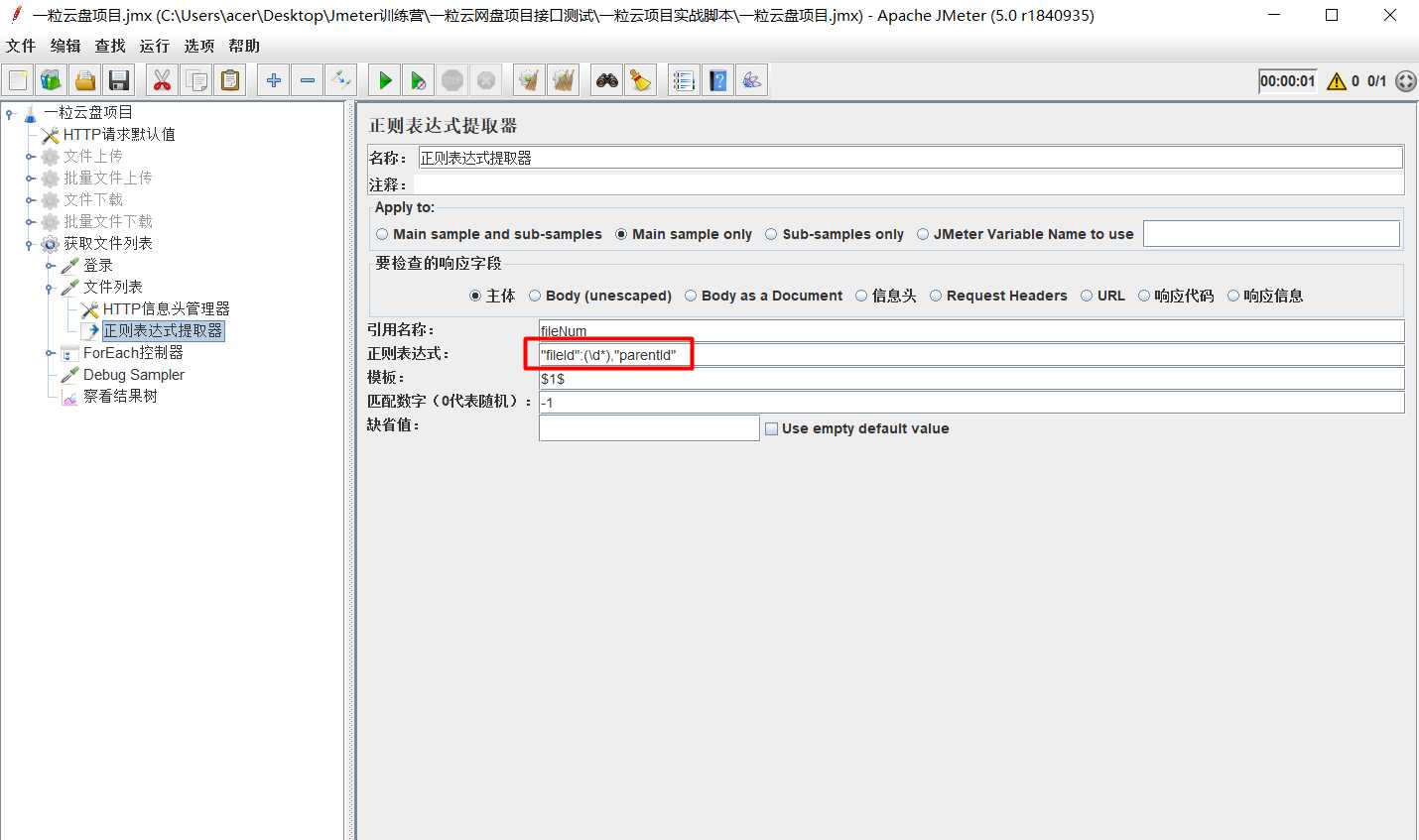
Task: Click the Cut scissors icon
Action: [163, 80]
